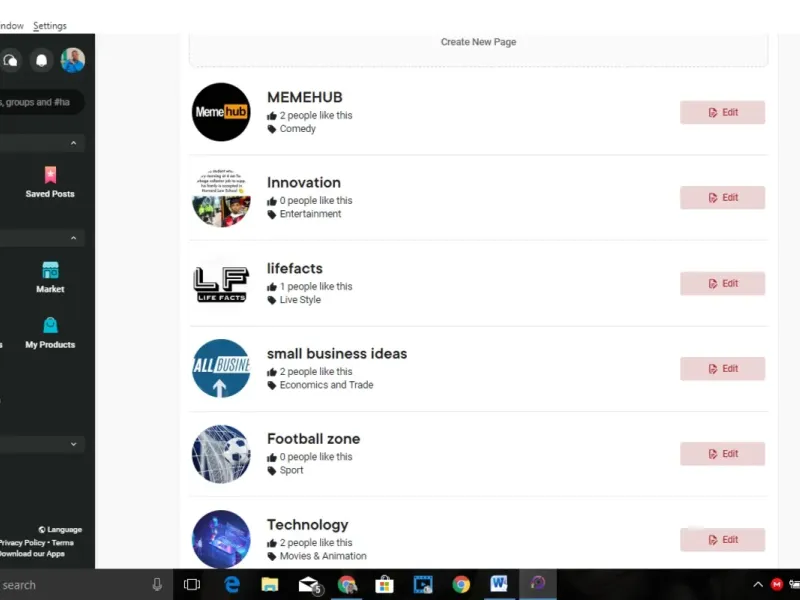Image resolution: width=800 pixels, height=600 pixels.
Task: Click the red M tray icon
Action: pos(777,584)
